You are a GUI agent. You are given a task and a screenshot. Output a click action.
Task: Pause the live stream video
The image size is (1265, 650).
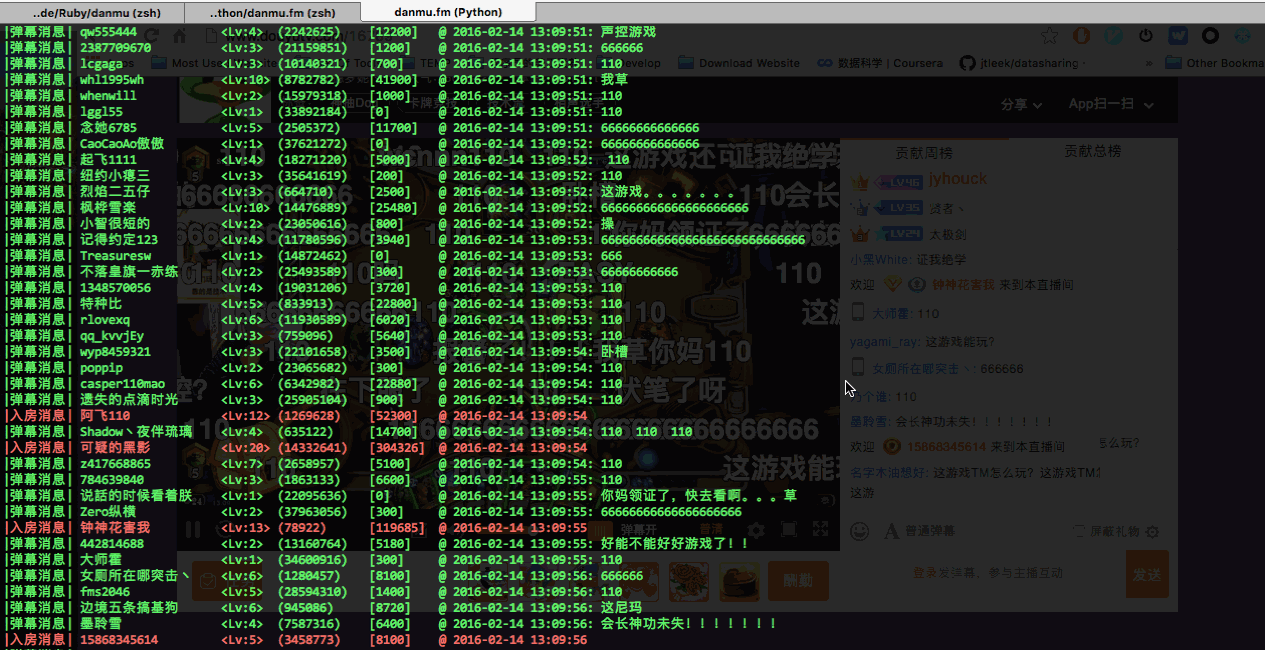coord(193,530)
